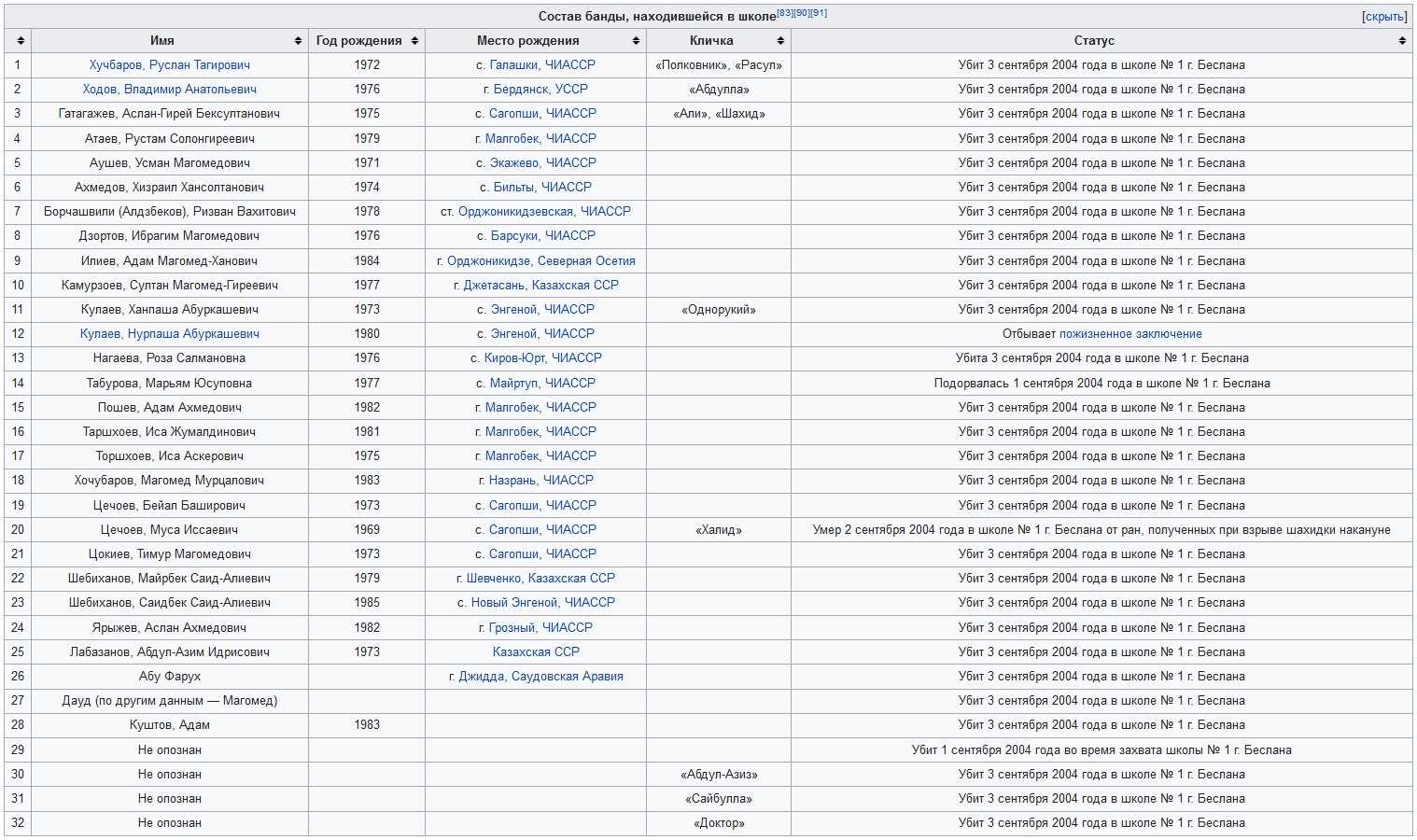The height and width of the screenshot is (840, 1417).
Task: Follow the Экажево village link
Action: 514,162
